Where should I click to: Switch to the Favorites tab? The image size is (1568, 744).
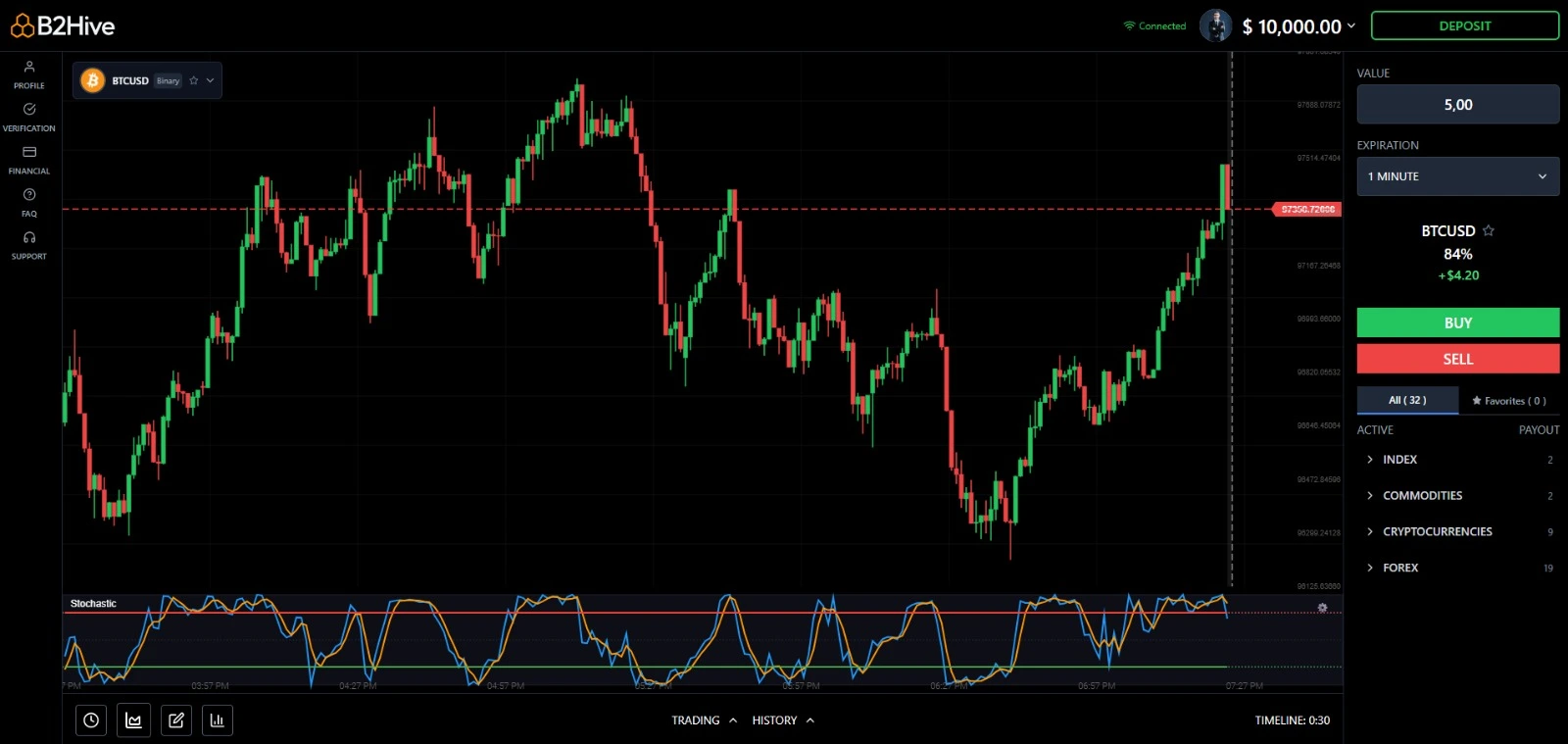coord(1508,400)
